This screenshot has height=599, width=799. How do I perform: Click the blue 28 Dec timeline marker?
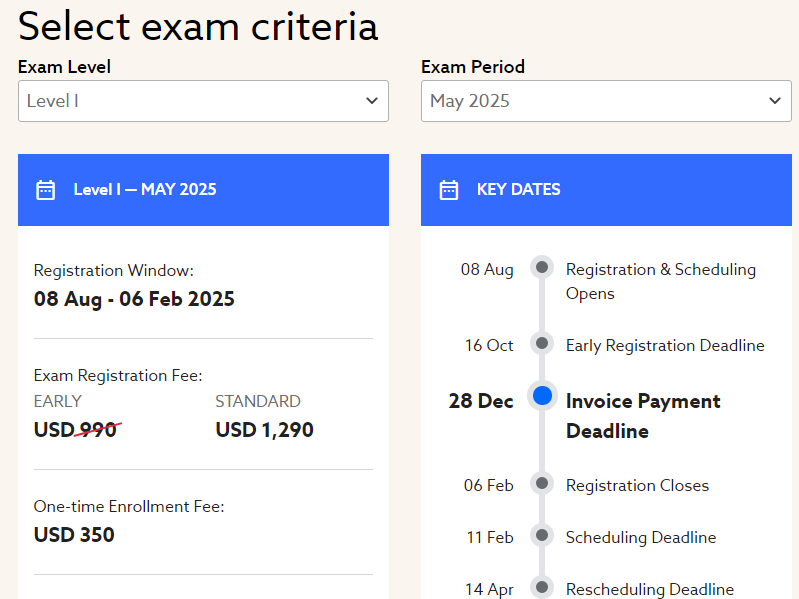click(542, 396)
